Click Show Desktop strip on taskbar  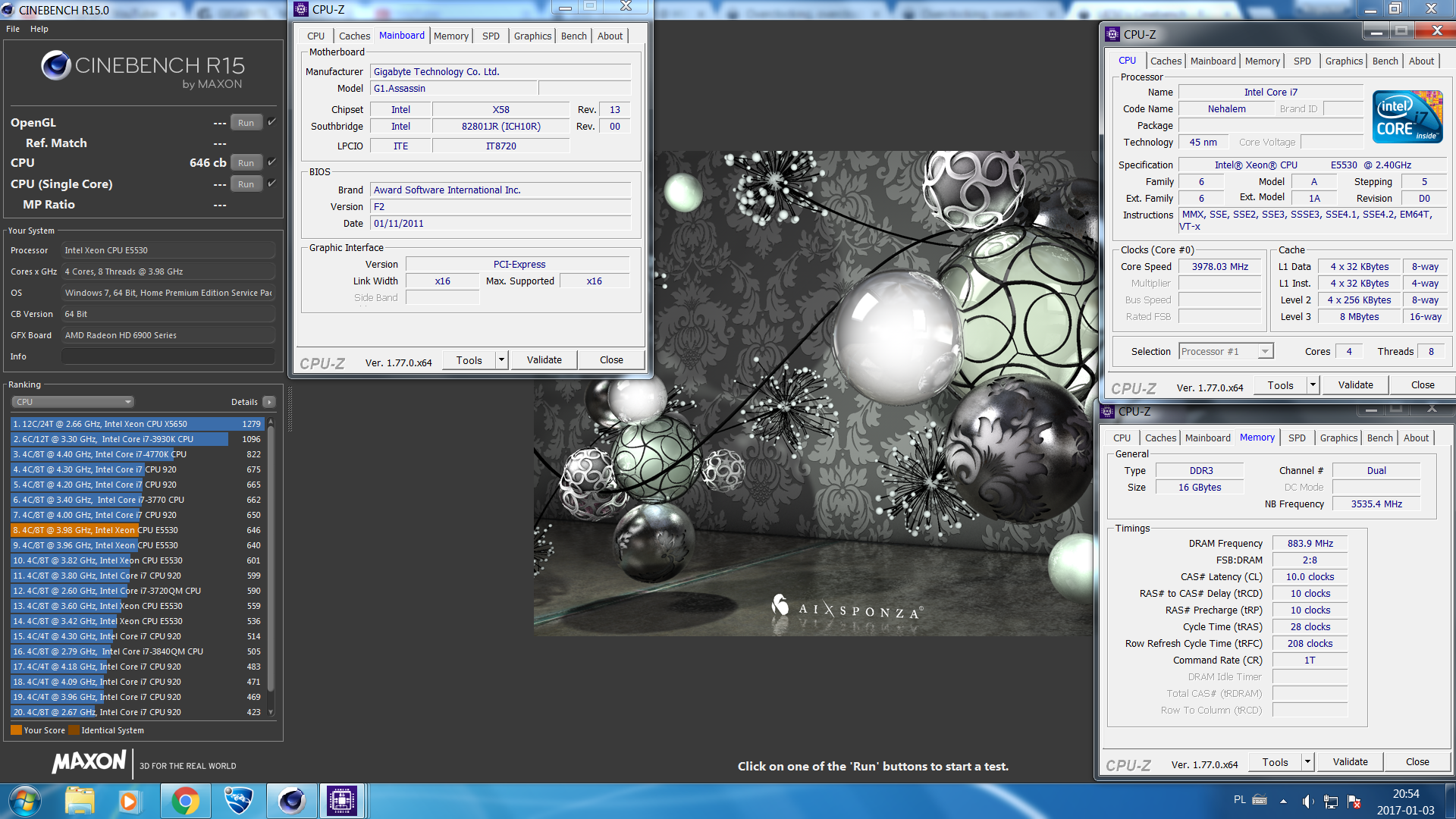tap(1450, 801)
